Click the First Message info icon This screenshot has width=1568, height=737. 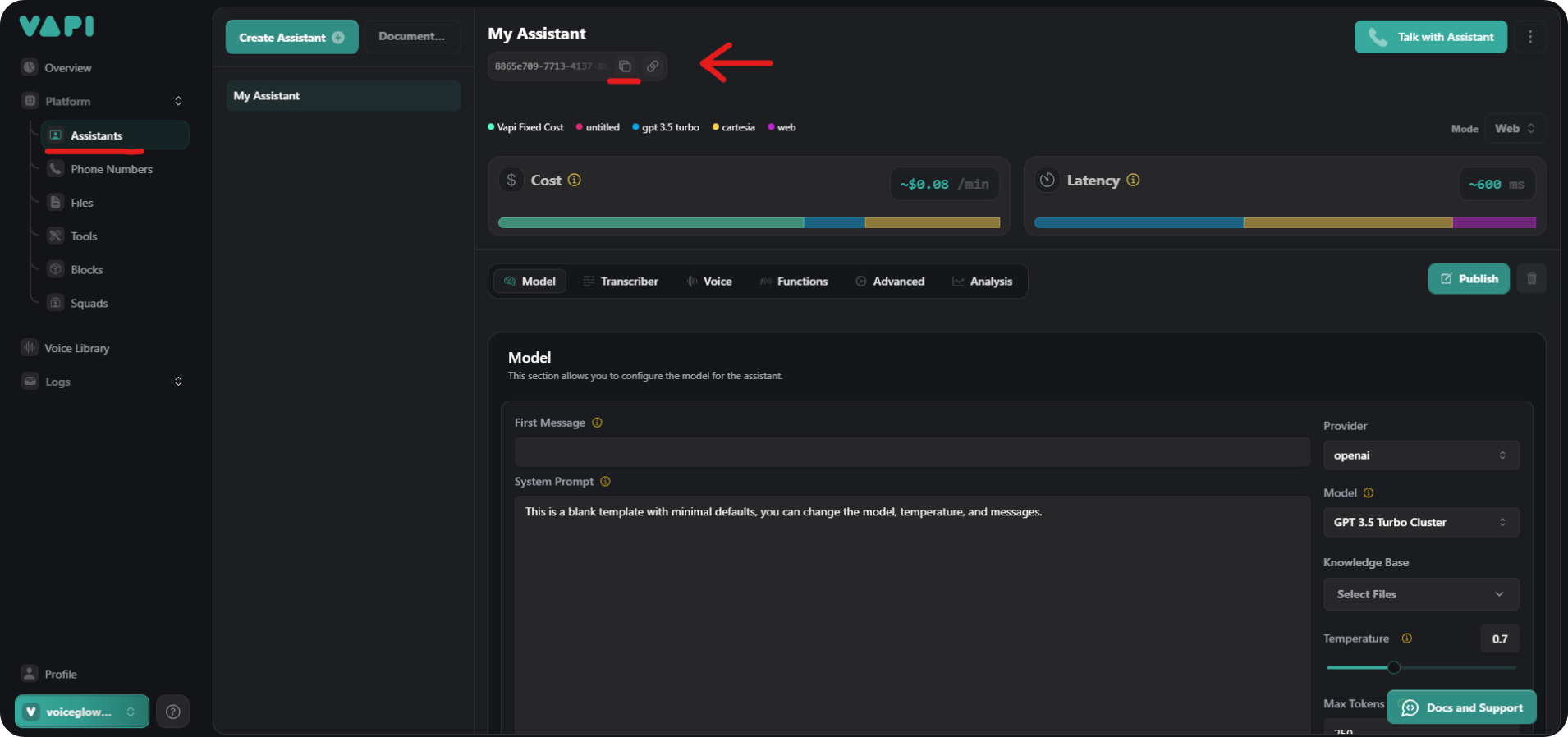598,423
